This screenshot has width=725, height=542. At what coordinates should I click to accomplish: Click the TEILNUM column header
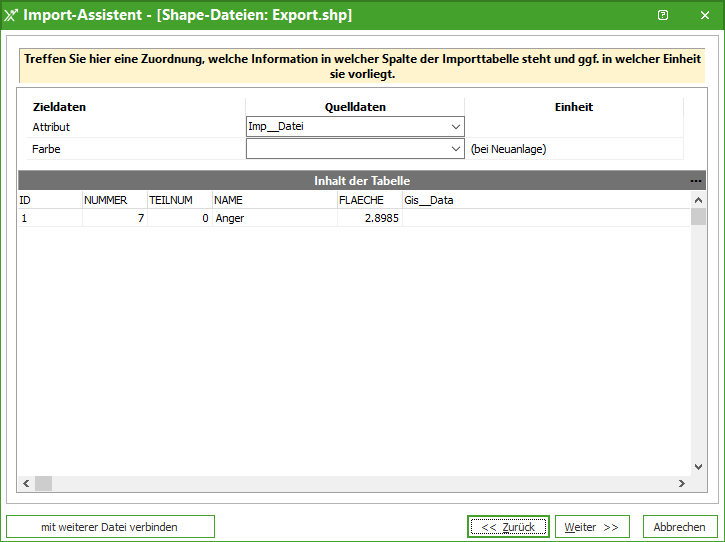click(x=180, y=200)
